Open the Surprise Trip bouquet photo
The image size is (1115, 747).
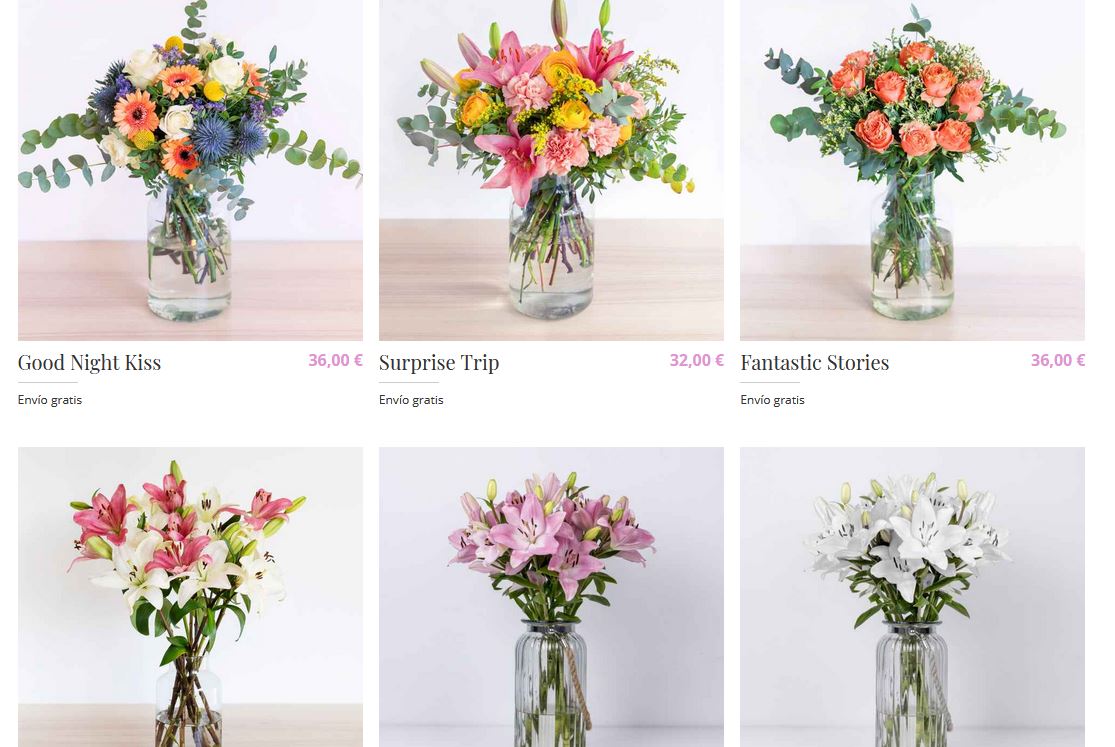tap(551, 170)
